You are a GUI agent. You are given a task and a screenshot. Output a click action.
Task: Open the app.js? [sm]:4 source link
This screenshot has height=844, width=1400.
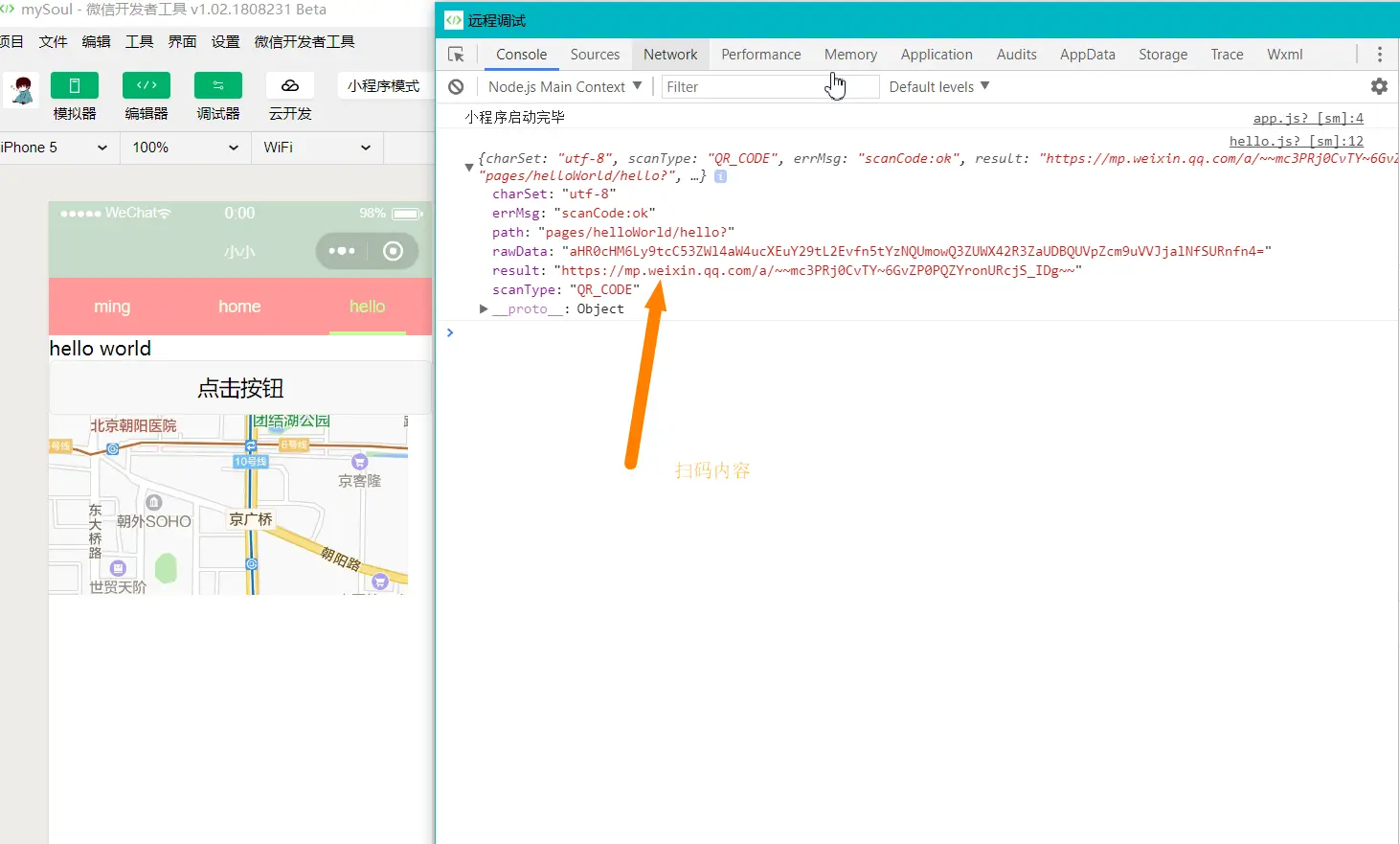coord(1308,118)
